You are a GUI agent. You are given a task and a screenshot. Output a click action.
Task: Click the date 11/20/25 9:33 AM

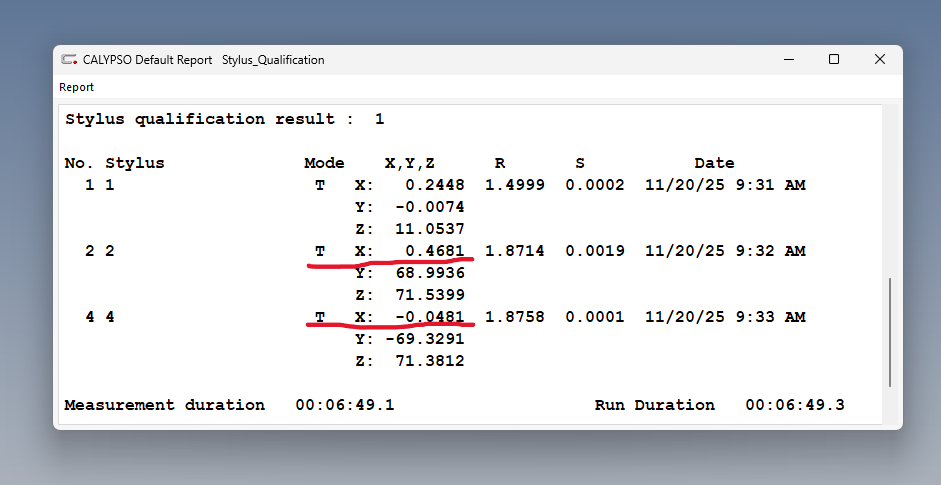coord(725,317)
